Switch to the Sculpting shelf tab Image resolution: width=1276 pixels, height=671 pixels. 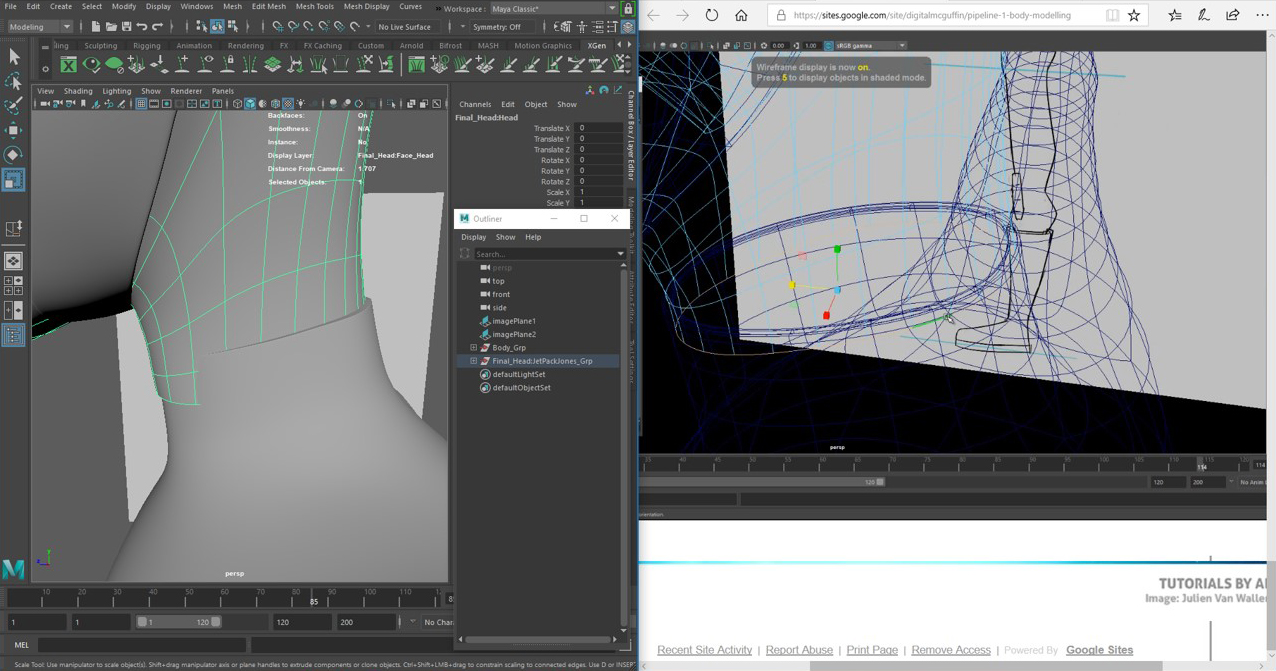pyautogui.click(x=100, y=46)
